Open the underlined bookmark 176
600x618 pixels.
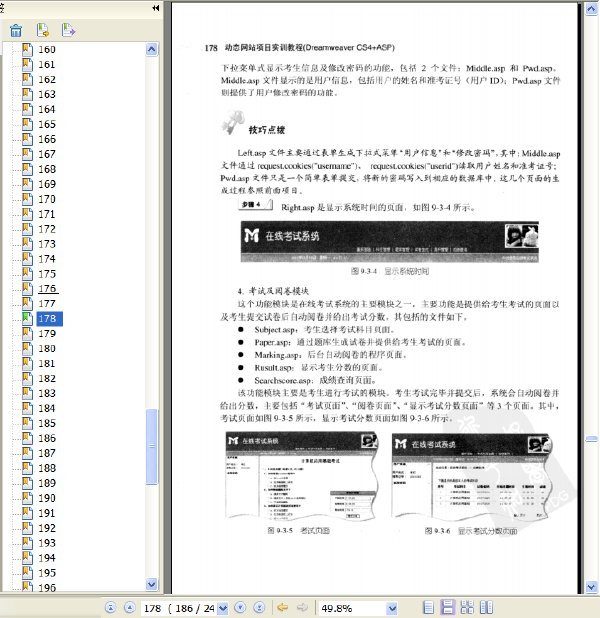pos(48,289)
